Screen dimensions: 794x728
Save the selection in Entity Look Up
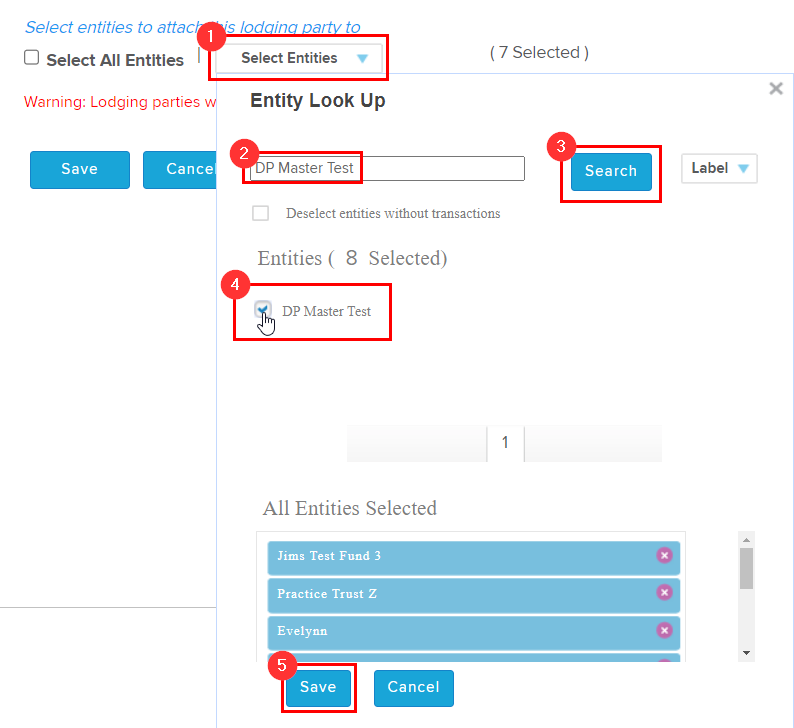[x=318, y=687]
